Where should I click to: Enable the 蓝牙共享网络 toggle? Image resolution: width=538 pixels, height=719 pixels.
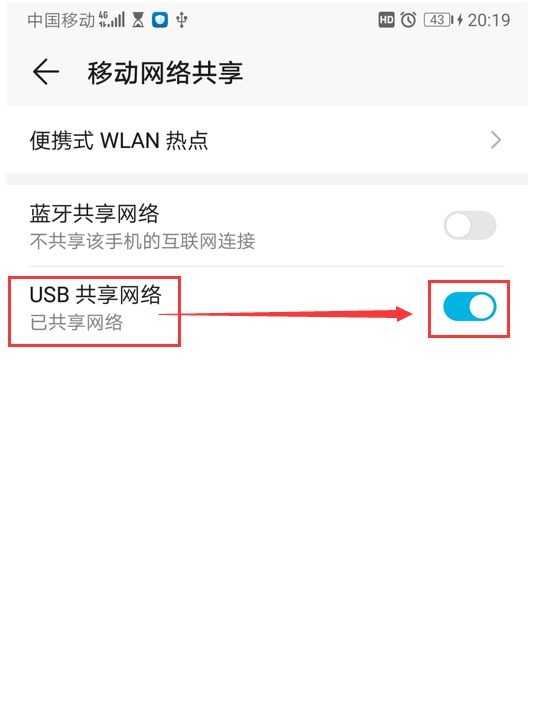click(470, 225)
